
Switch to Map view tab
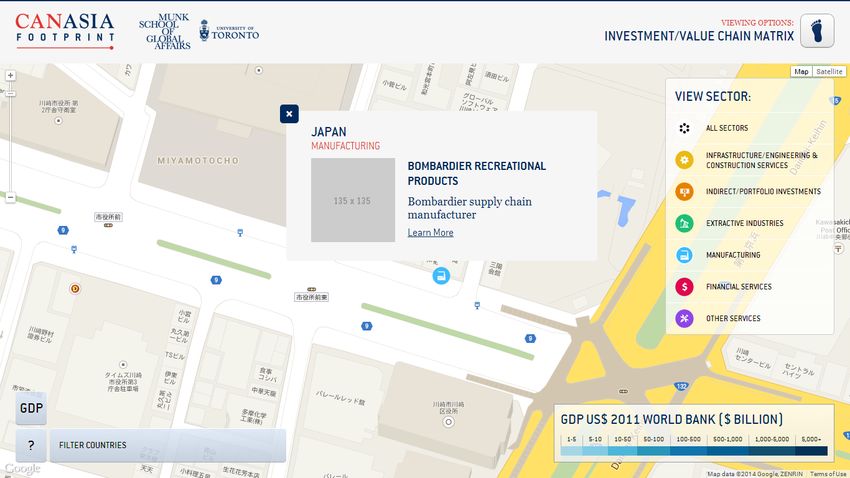(801, 72)
